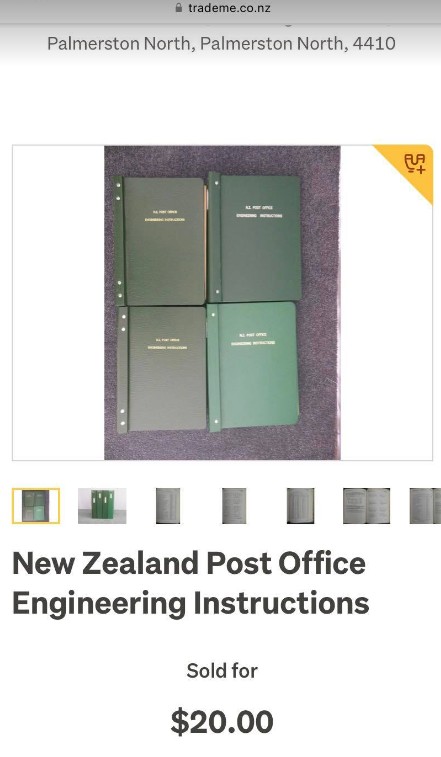The image size is (441, 757).
Task: View the open two-page spread thumbnail
Action: 367,505
